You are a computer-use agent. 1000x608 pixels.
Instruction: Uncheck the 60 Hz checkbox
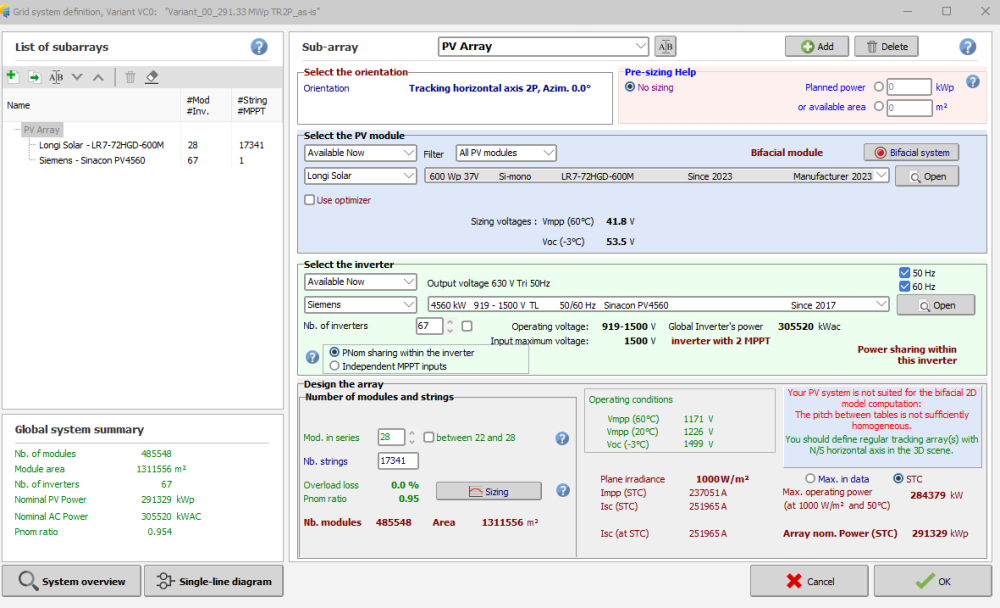coord(905,286)
